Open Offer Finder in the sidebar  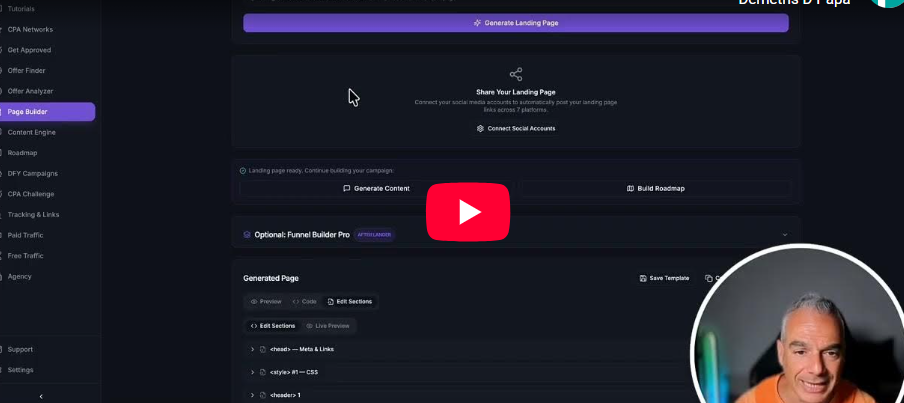pos(27,71)
